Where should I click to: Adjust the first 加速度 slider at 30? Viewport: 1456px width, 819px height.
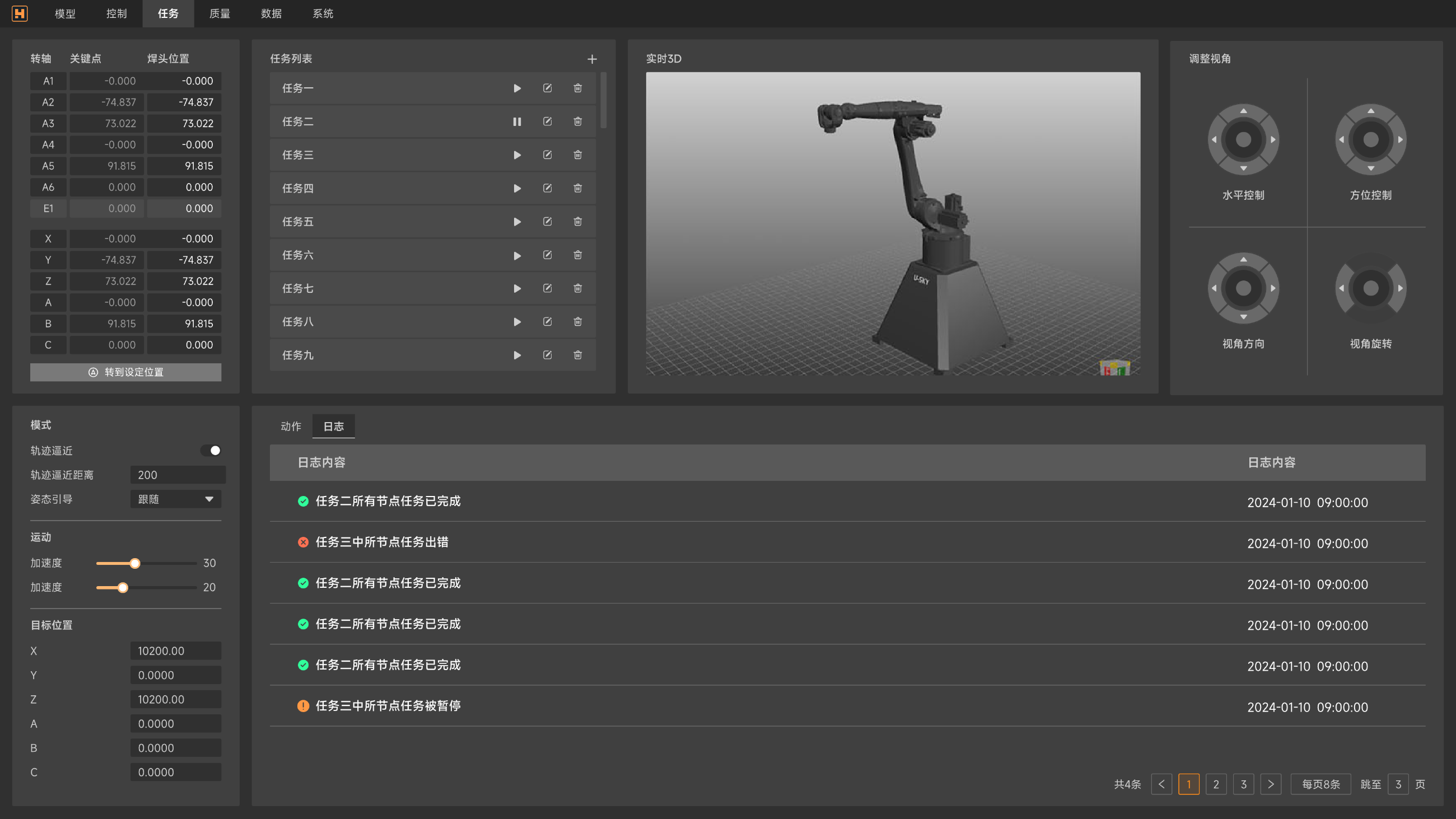(134, 563)
